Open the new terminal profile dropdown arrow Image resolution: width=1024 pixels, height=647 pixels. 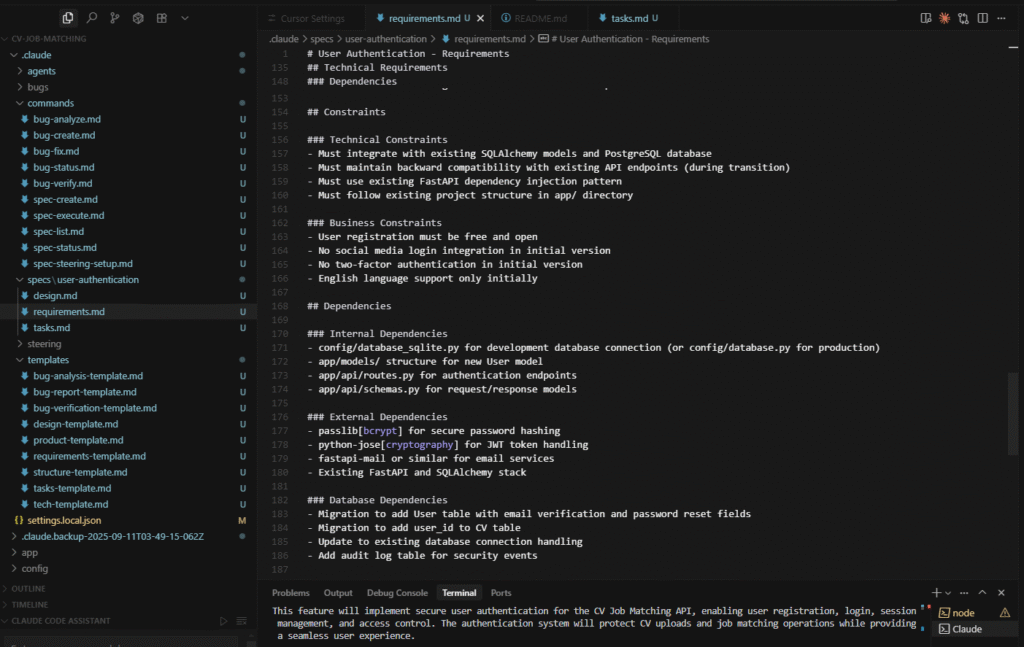948,593
